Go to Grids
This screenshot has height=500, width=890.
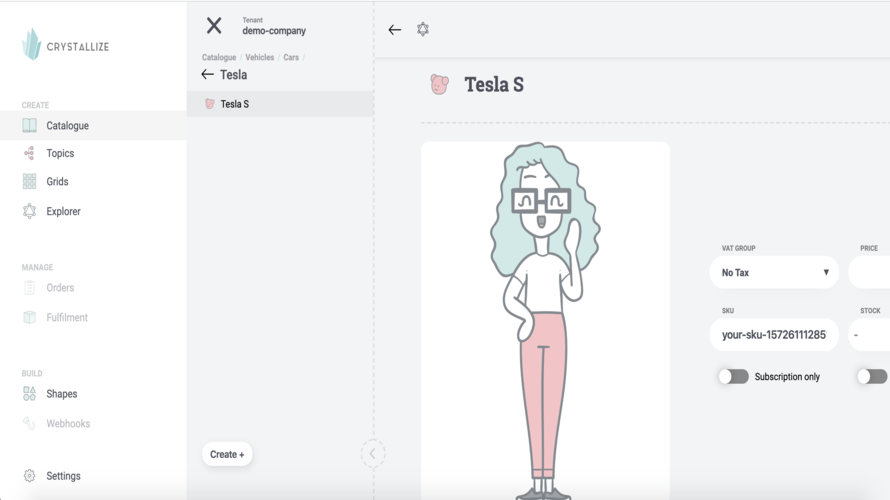57,182
